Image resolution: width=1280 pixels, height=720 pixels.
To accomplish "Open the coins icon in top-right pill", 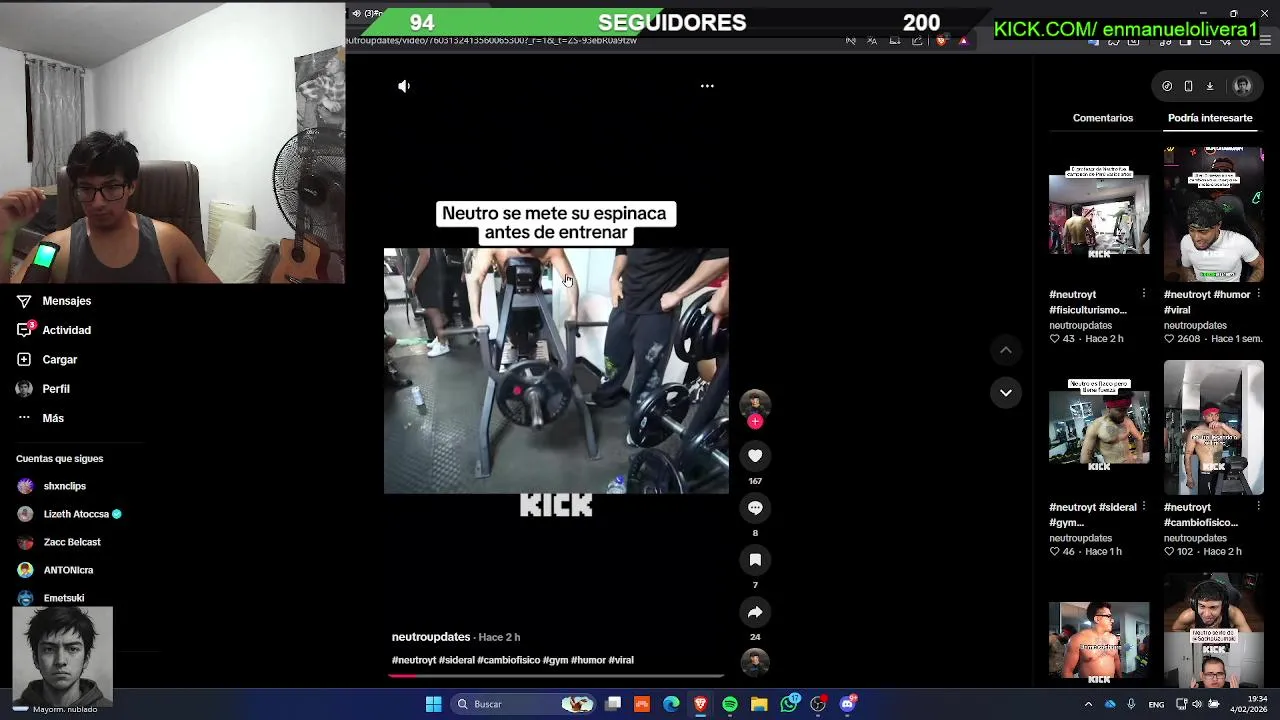I will tap(1167, 86).
